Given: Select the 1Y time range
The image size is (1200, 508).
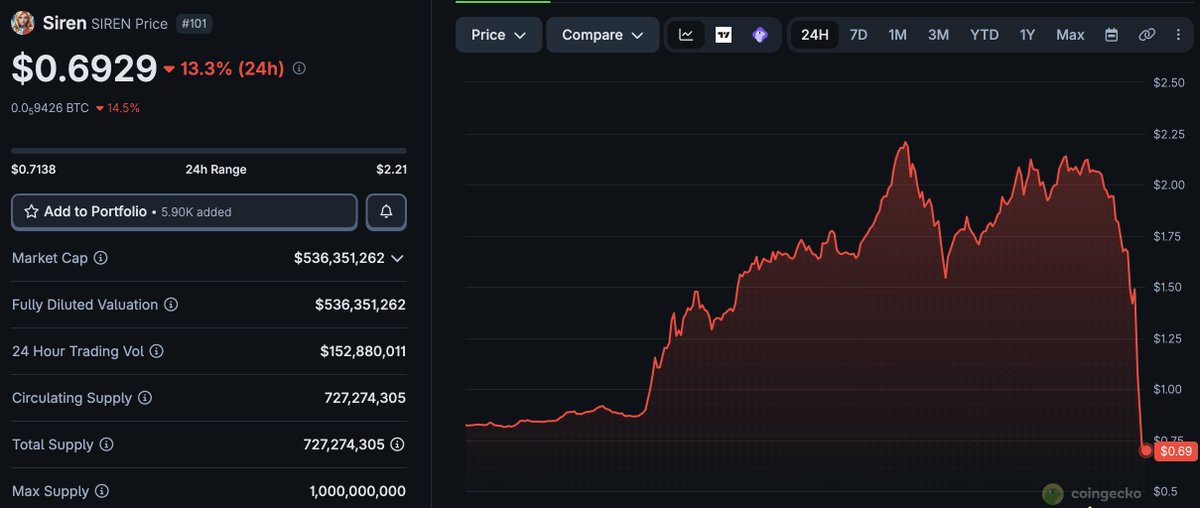Looking at the screenshot, I should pyautogui.click(x=1027, y=35).
